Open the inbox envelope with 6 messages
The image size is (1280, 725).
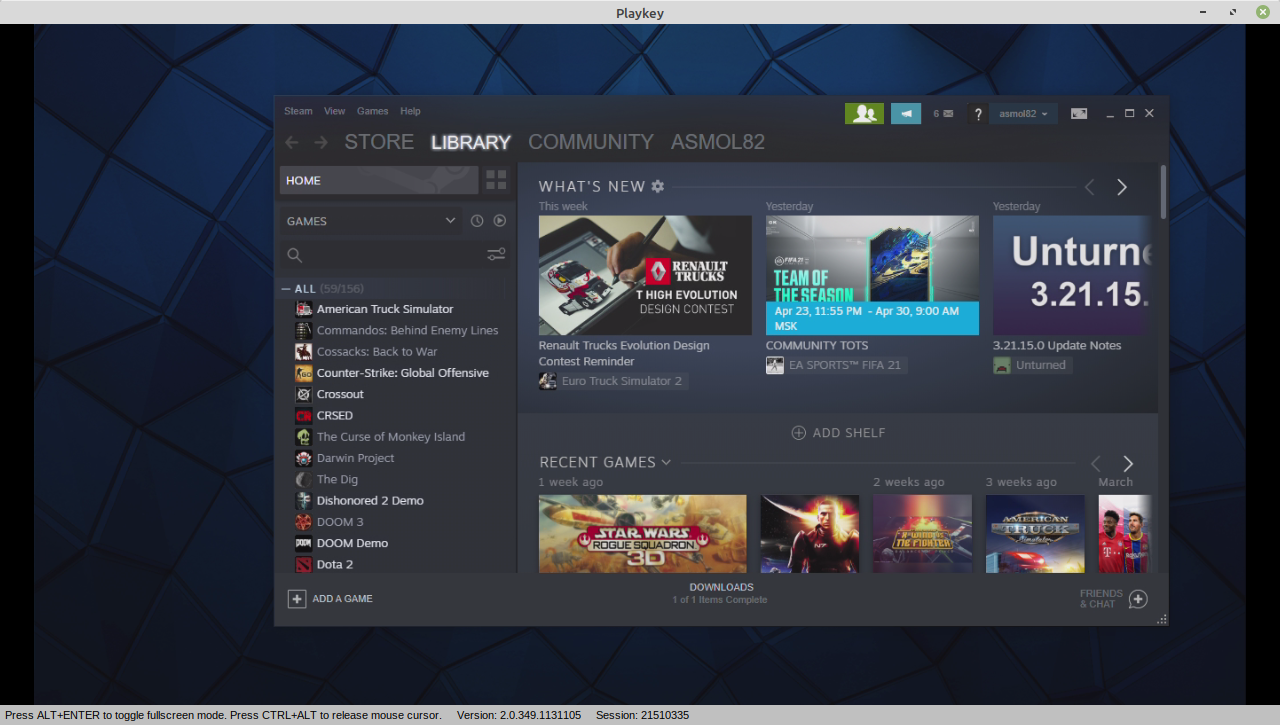point(943,114)
